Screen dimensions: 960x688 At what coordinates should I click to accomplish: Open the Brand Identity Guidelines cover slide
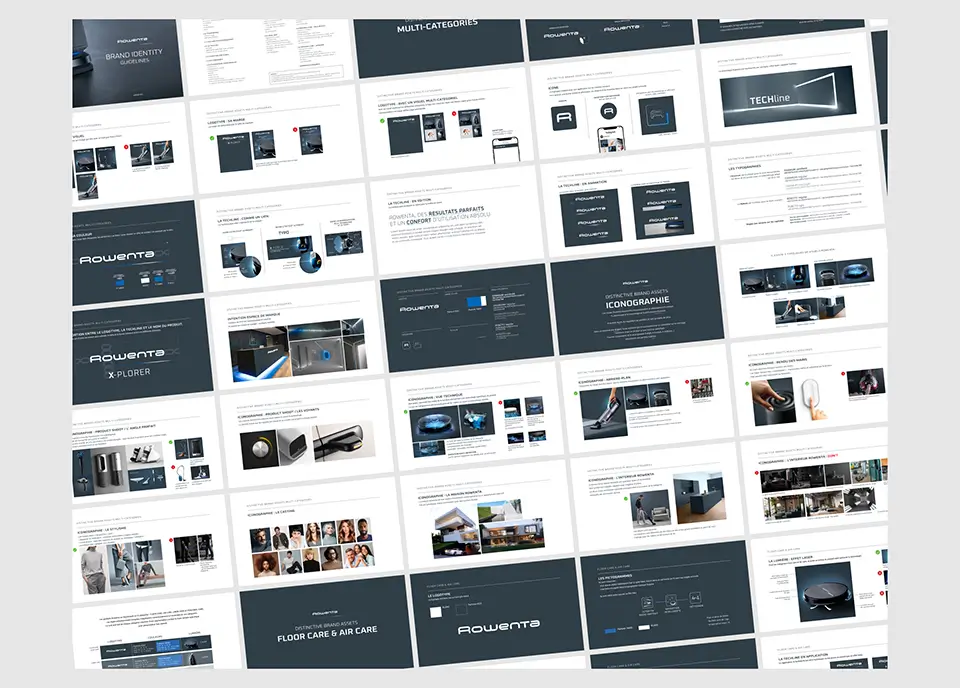point(127,62)
